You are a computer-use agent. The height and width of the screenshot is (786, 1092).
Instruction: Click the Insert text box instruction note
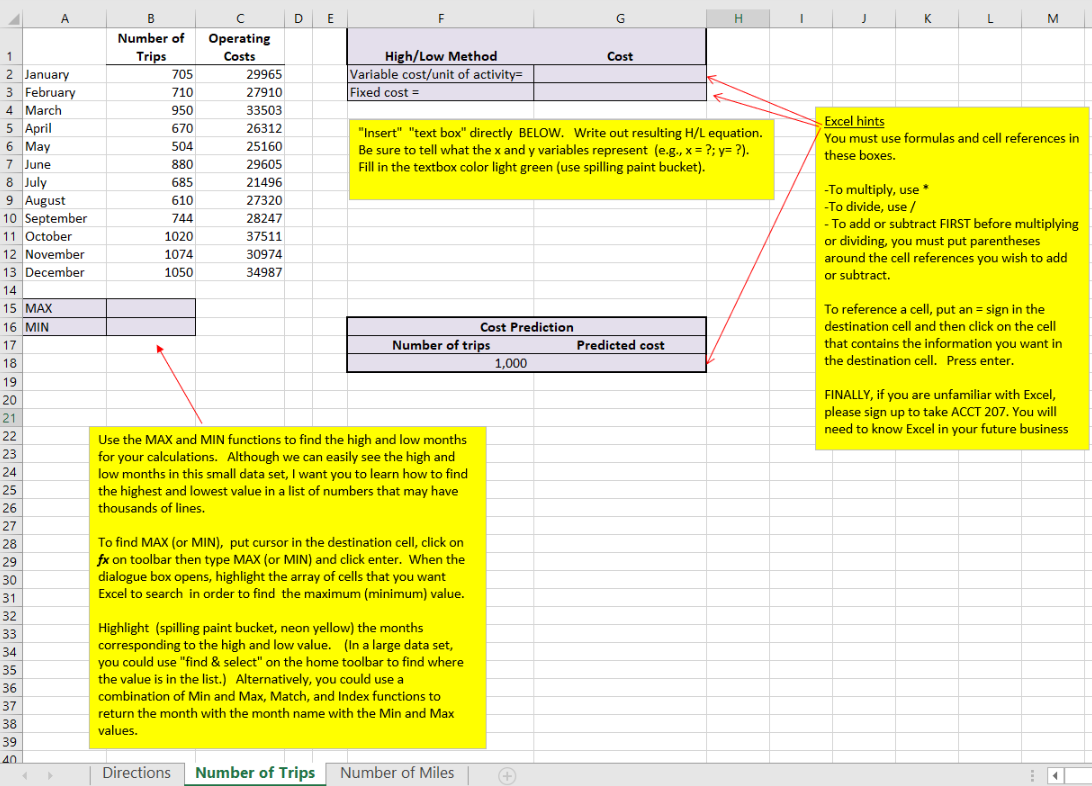point(561,159)
